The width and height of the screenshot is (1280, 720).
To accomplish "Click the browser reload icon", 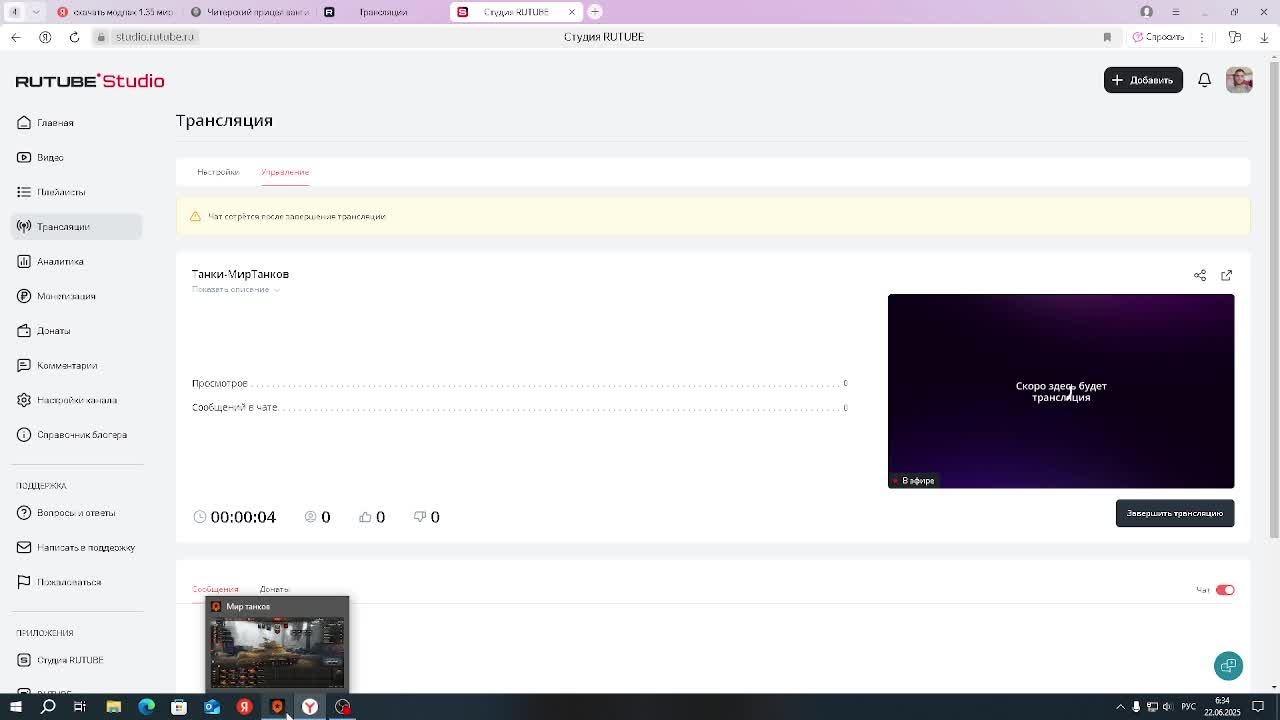I will tap(74, 37).
